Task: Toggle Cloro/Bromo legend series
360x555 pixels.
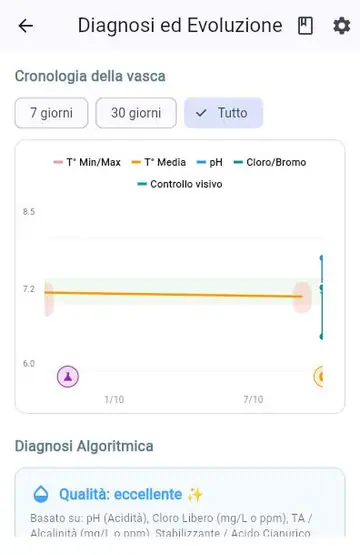Action: tap(270, 162)
